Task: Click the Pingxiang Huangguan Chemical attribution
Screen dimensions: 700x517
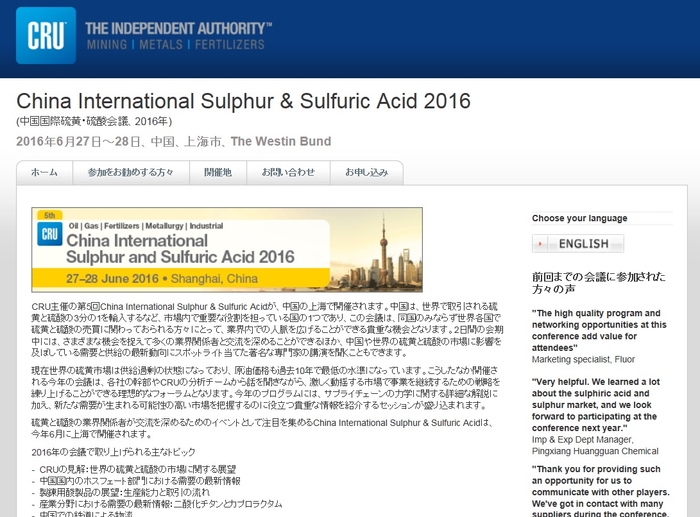Action: tap(595, 451)
